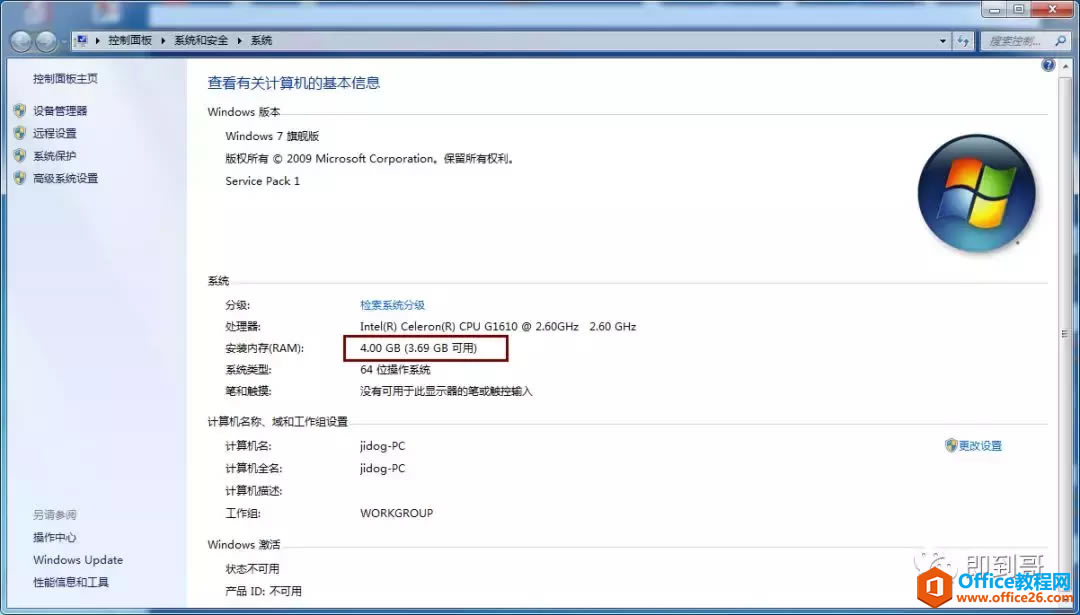Expand the arrow after 系统和安全 breadcrumb
The width and height of the screenshot is (1080, 615).
pos(240,41)
